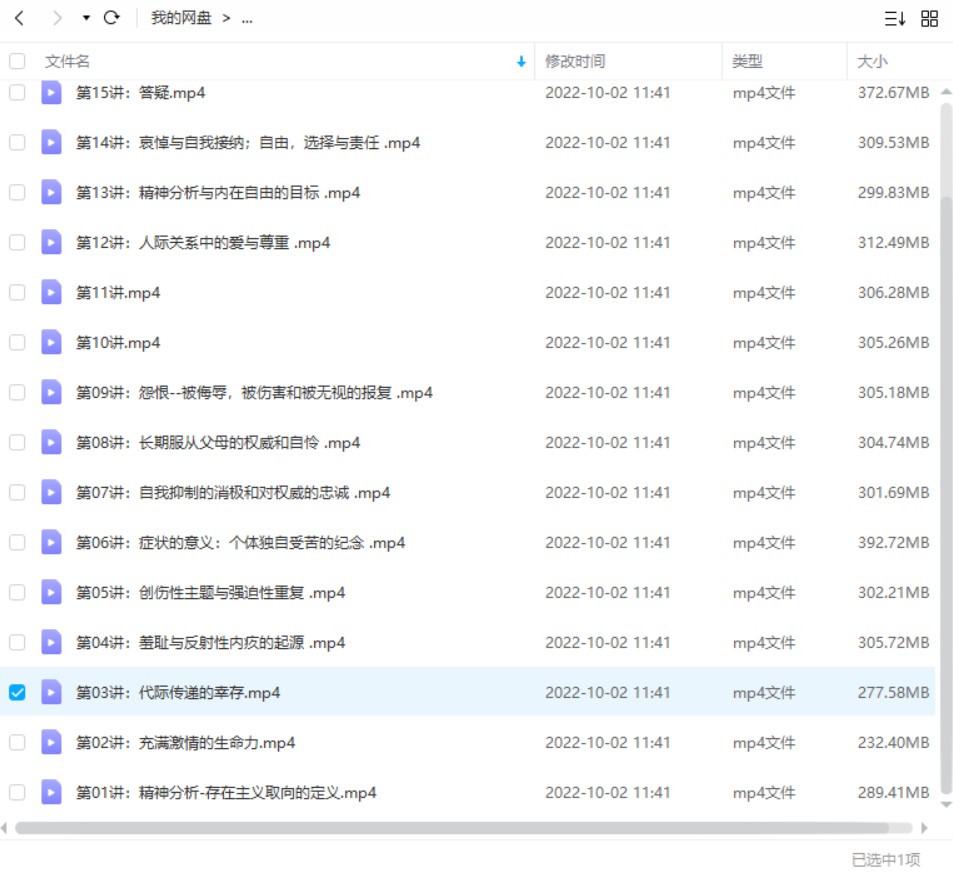Sort by 类型 column header

tap(747, 61)
